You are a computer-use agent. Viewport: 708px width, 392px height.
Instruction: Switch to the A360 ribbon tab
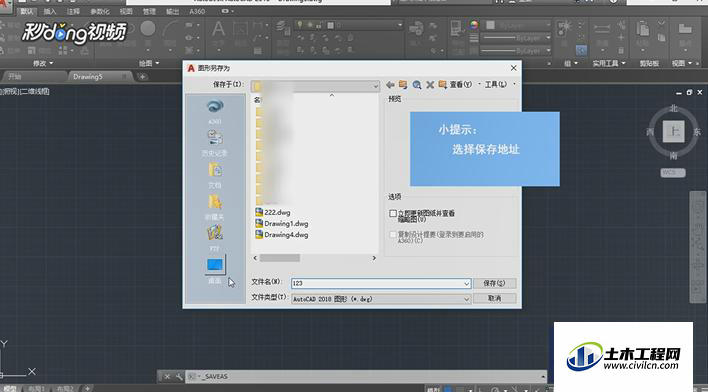click(197, 11)
